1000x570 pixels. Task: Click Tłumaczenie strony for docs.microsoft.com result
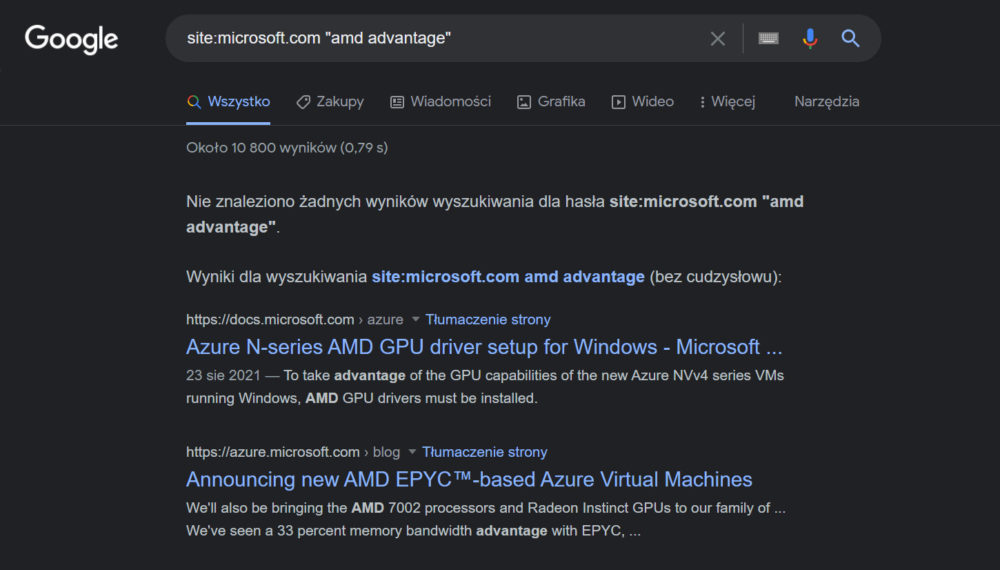(x=488, y=319)
